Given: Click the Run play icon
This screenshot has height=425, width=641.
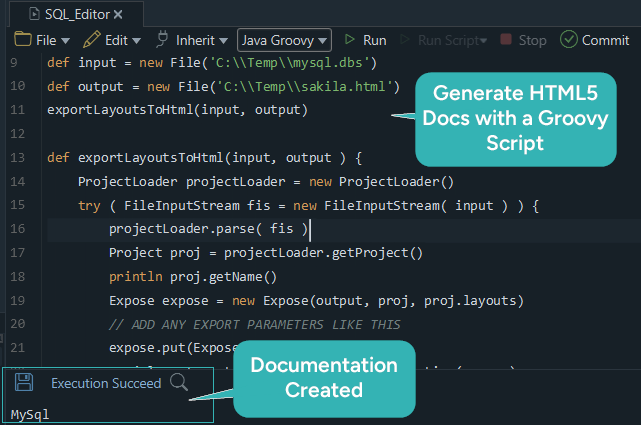Looking at the screenshot, I should click(x=350, y=40).
